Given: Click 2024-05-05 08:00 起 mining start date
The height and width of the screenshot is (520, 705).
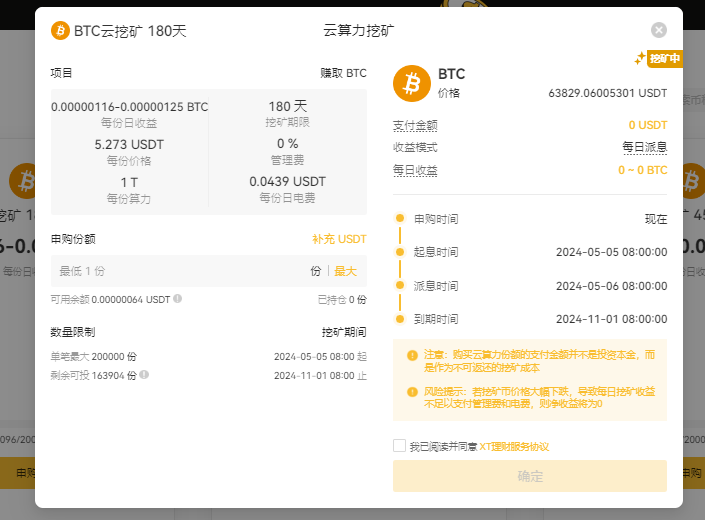Looking at the screenshot, I should pyautogui.click(x=321, y=356).
